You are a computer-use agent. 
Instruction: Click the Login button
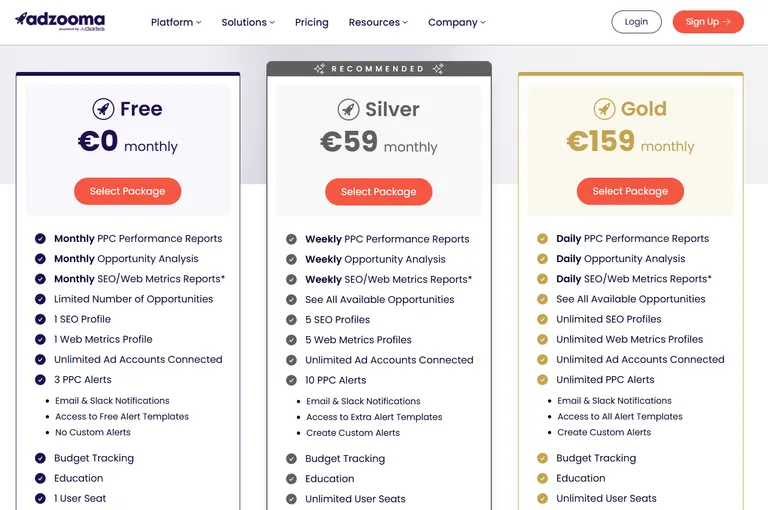[x=636, y=22]
